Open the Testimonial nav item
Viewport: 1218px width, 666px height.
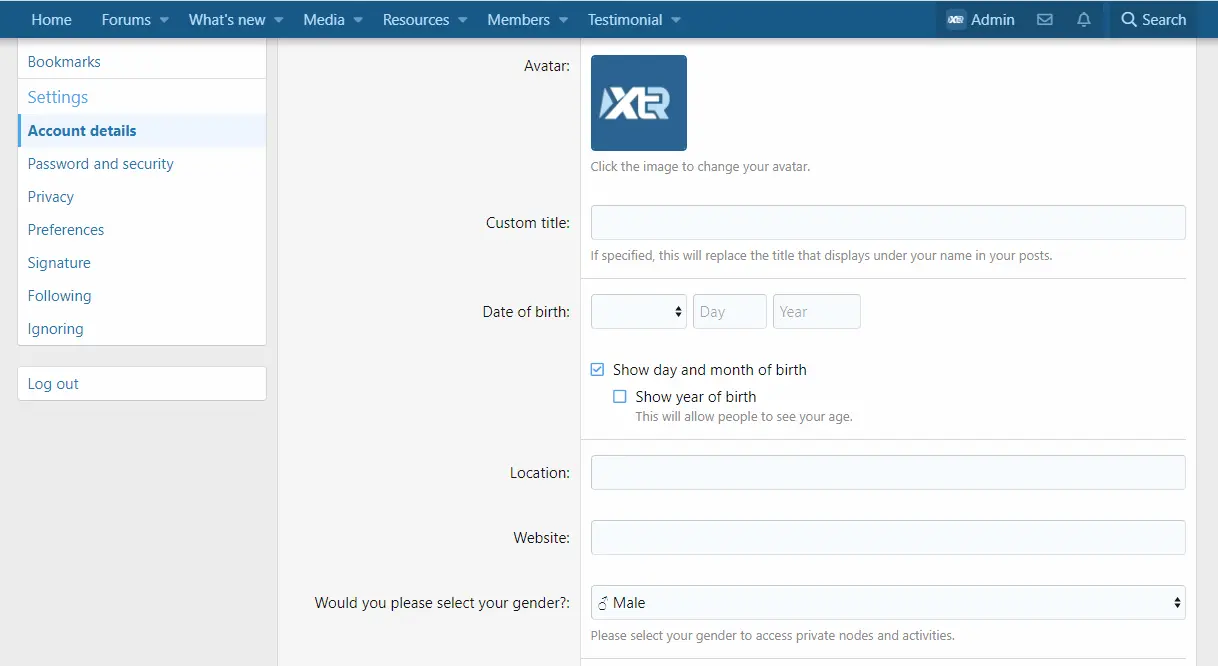(x=625, y=20)
